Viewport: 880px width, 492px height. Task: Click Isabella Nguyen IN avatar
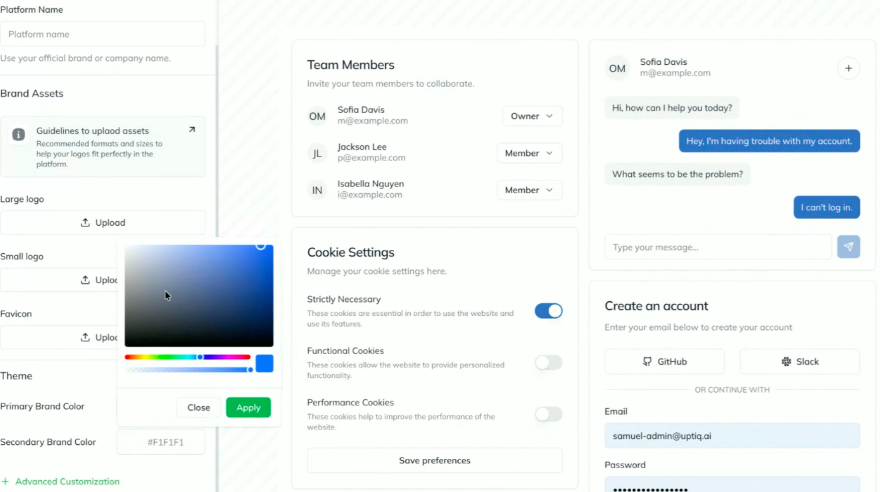point(317,190)
